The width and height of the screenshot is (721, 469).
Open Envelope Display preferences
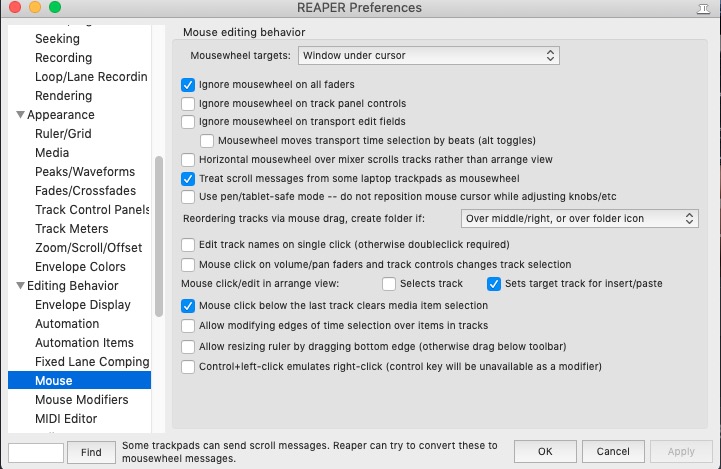point(83,305)
